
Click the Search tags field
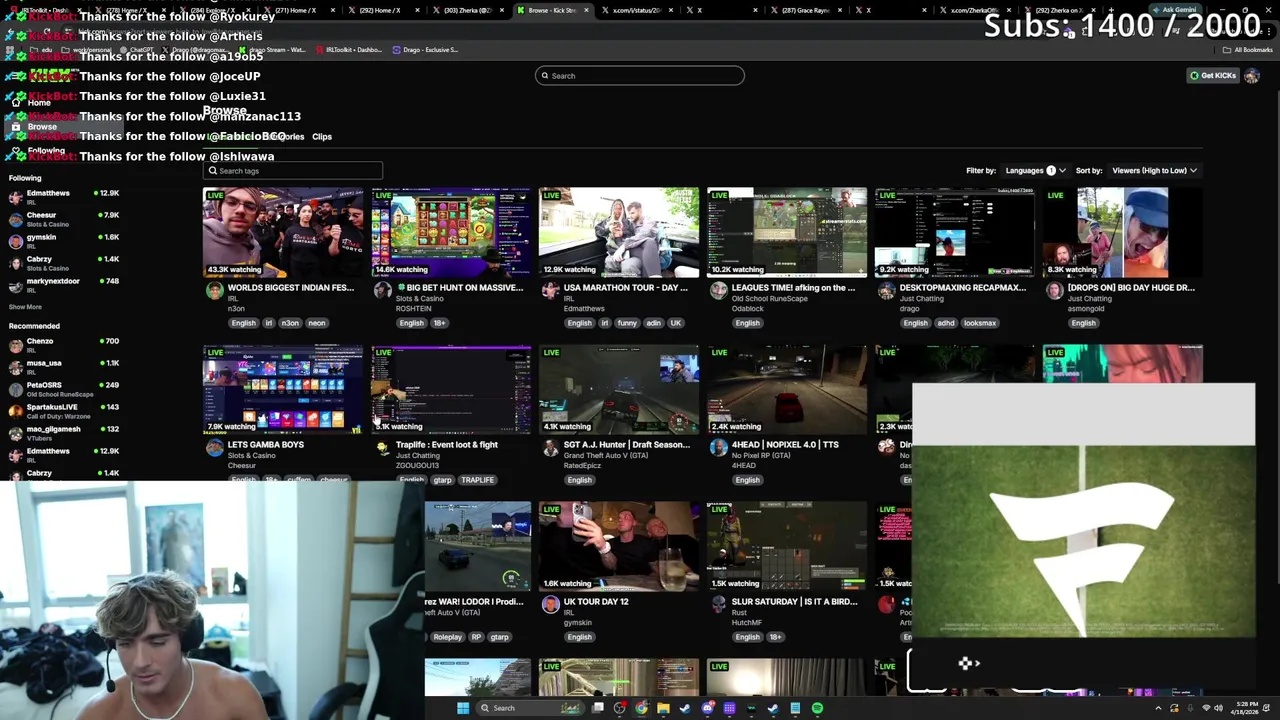pyautogui.click(x=292, y=171)
